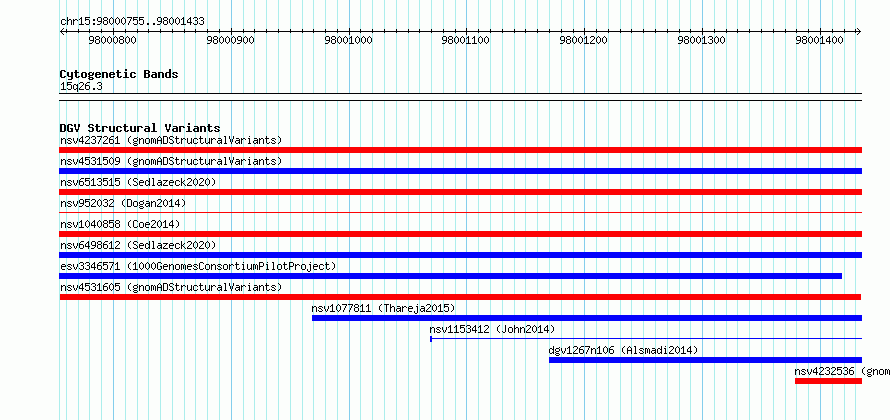Click the Cytogenetic Bands track title
This screenshot has height=420, width=890.
coord(119,74)
